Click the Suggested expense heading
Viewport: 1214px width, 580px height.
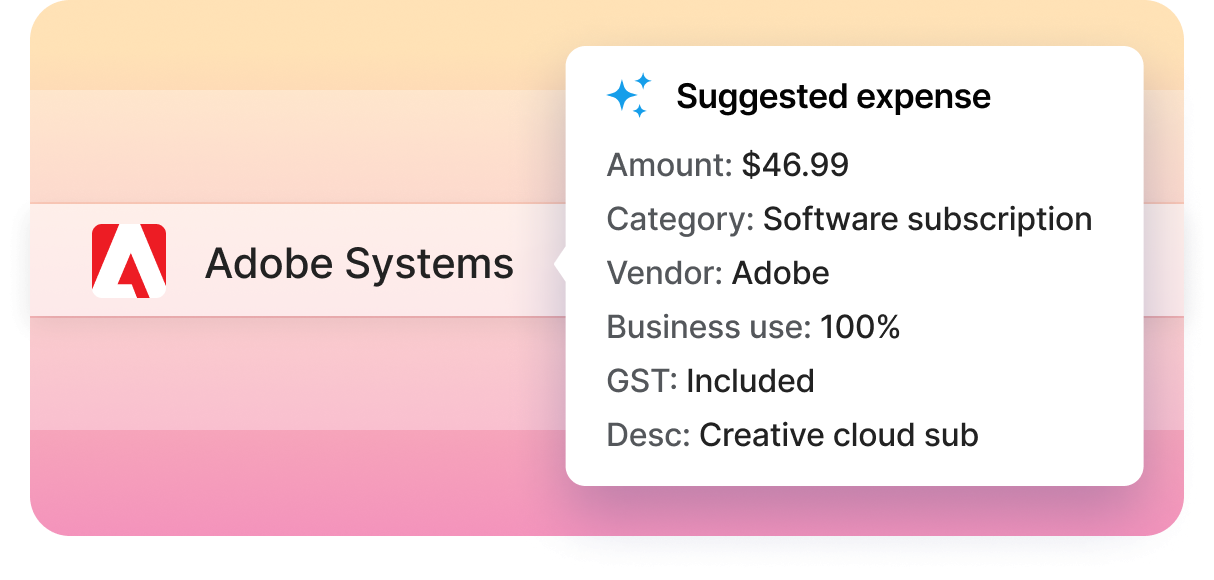point(833,97)
